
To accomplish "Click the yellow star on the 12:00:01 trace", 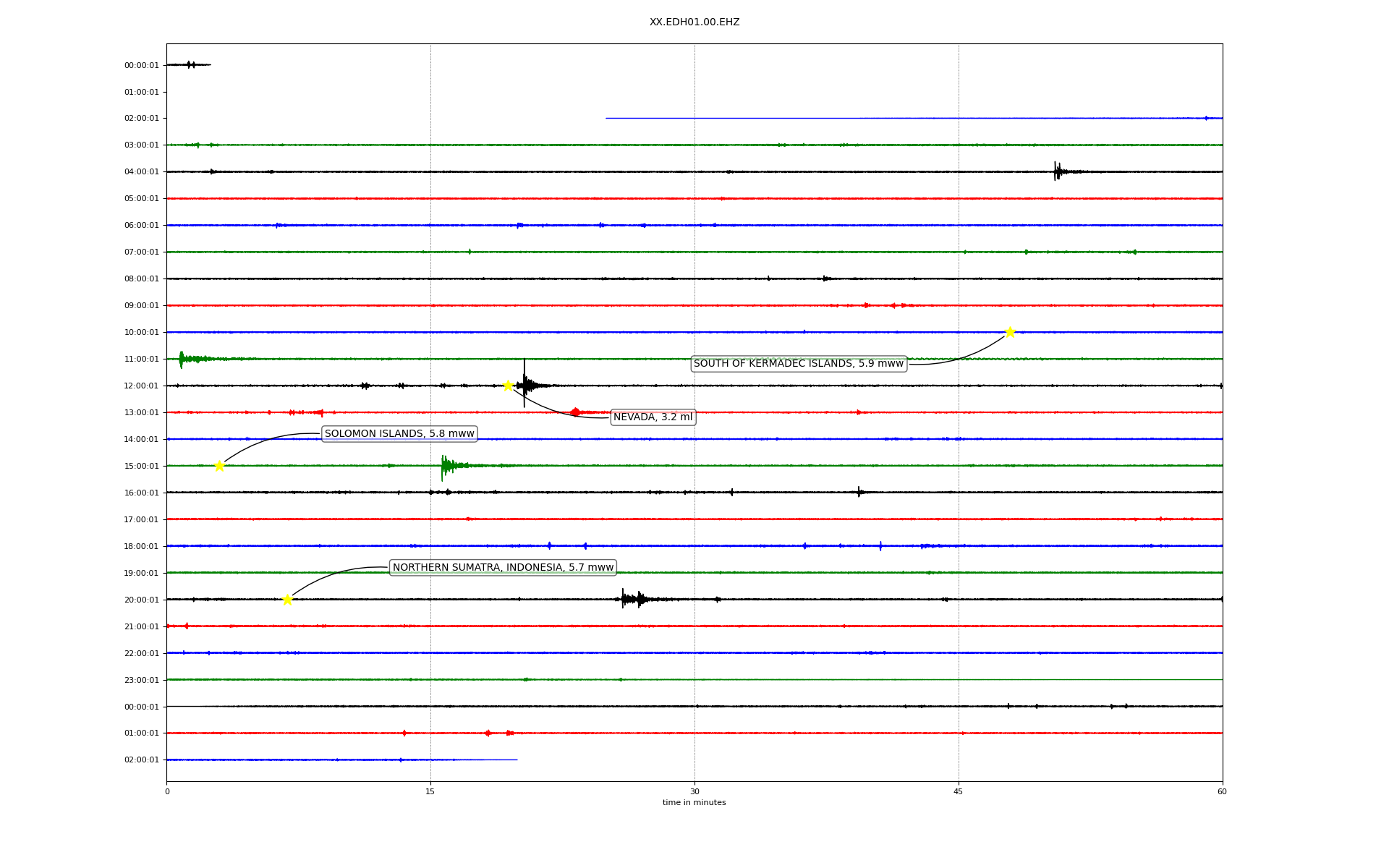I will click(x=508, y=386).
